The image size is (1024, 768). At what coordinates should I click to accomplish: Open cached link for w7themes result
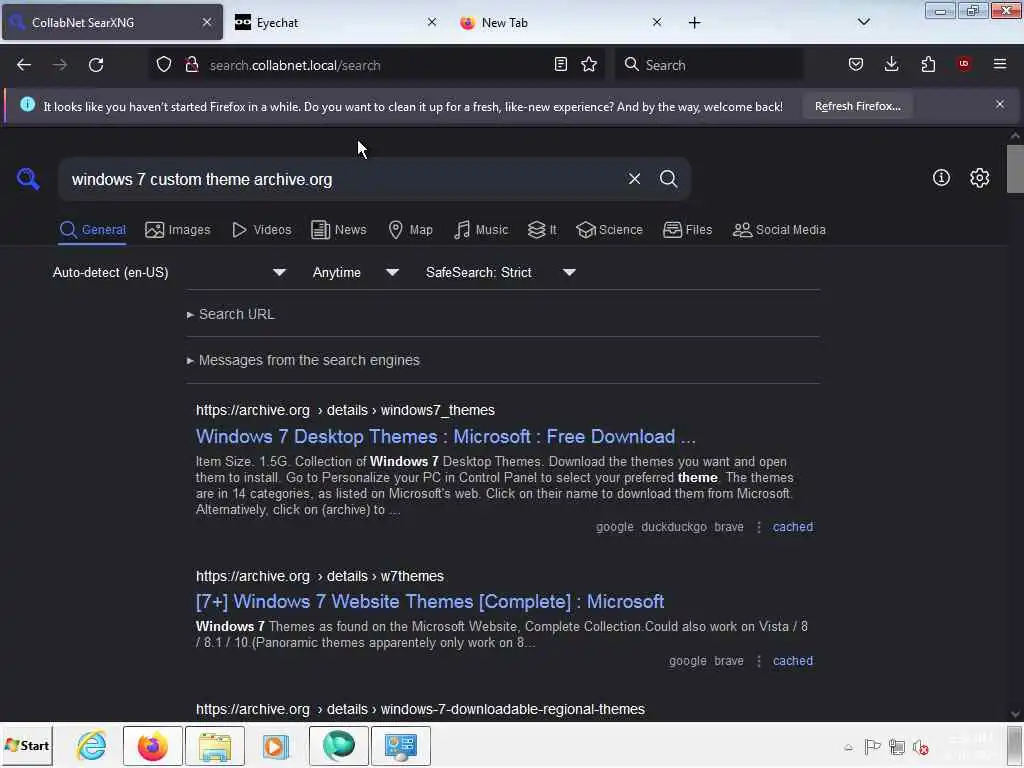[793, 661]
